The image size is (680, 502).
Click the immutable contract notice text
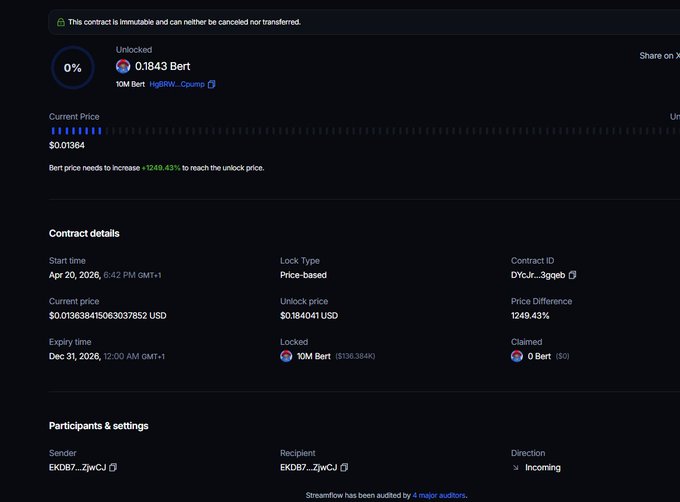pyautogui.click(x=184, y=22)
